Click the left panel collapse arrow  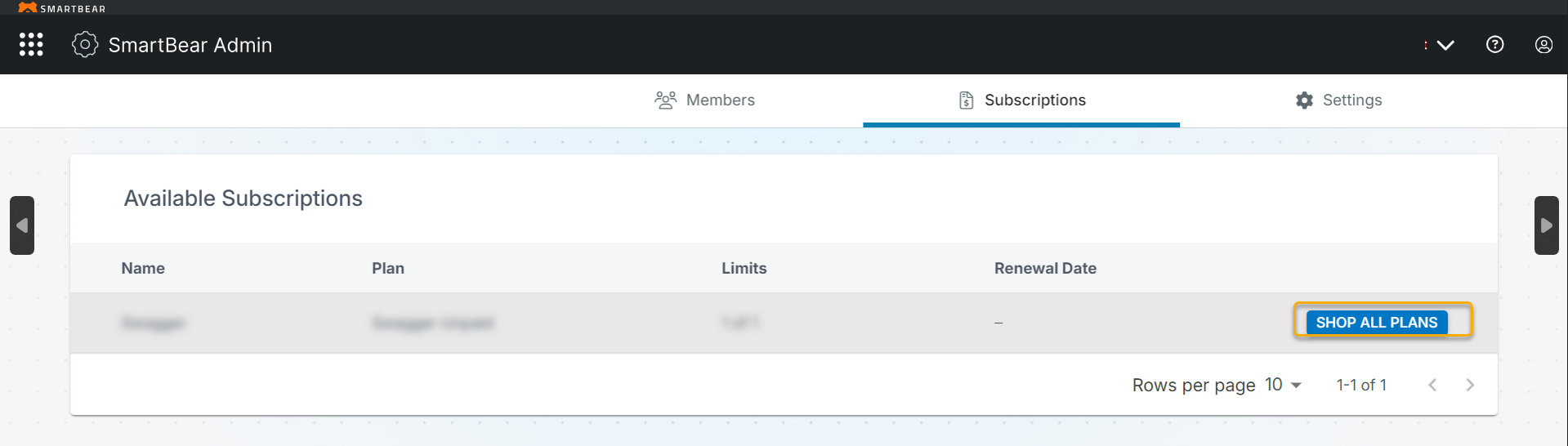(22, 225)
